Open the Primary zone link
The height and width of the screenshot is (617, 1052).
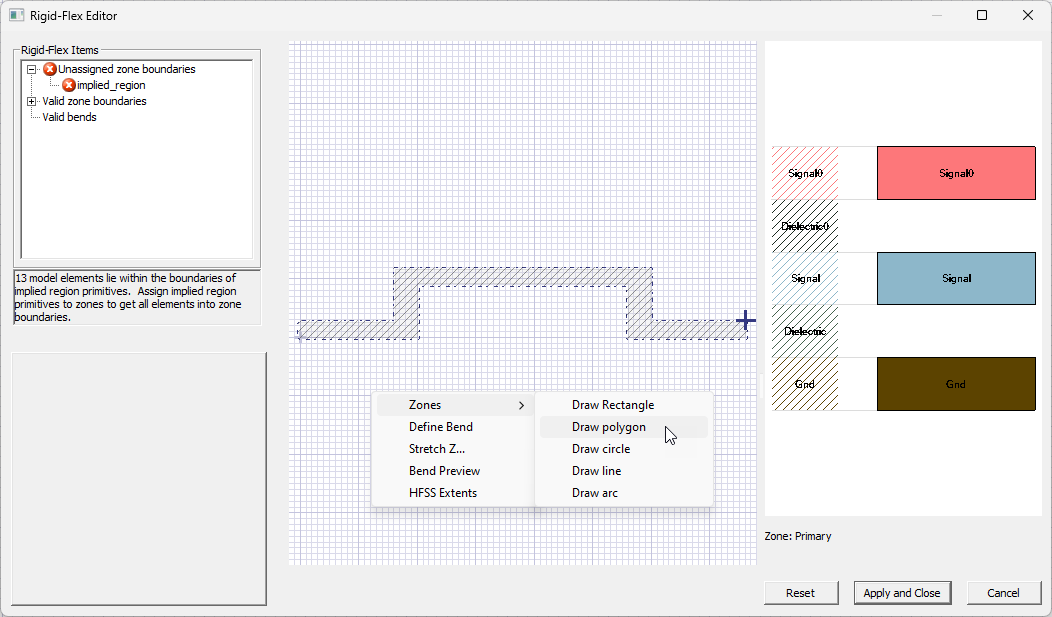click(x=800, y=536)
